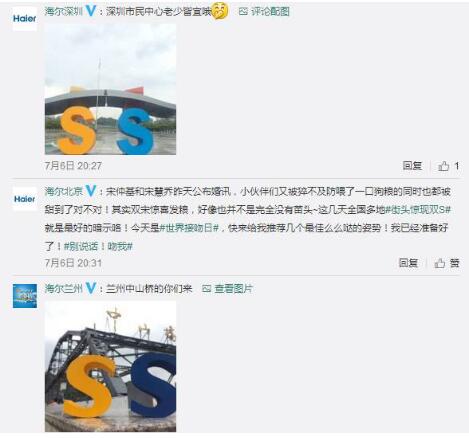Image resolution: width=469 pixels, height=438 pixels.
Task: Open the 海尔深圳 username link
Action: click(x=64, y=11)
